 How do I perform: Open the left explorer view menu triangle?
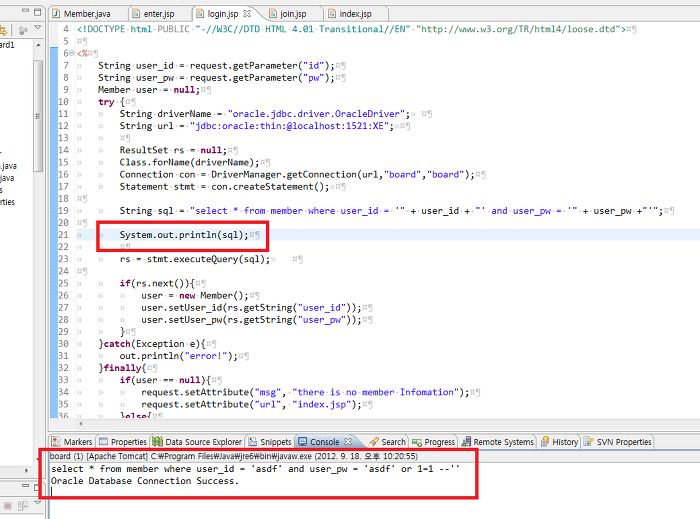pos(38,28)
